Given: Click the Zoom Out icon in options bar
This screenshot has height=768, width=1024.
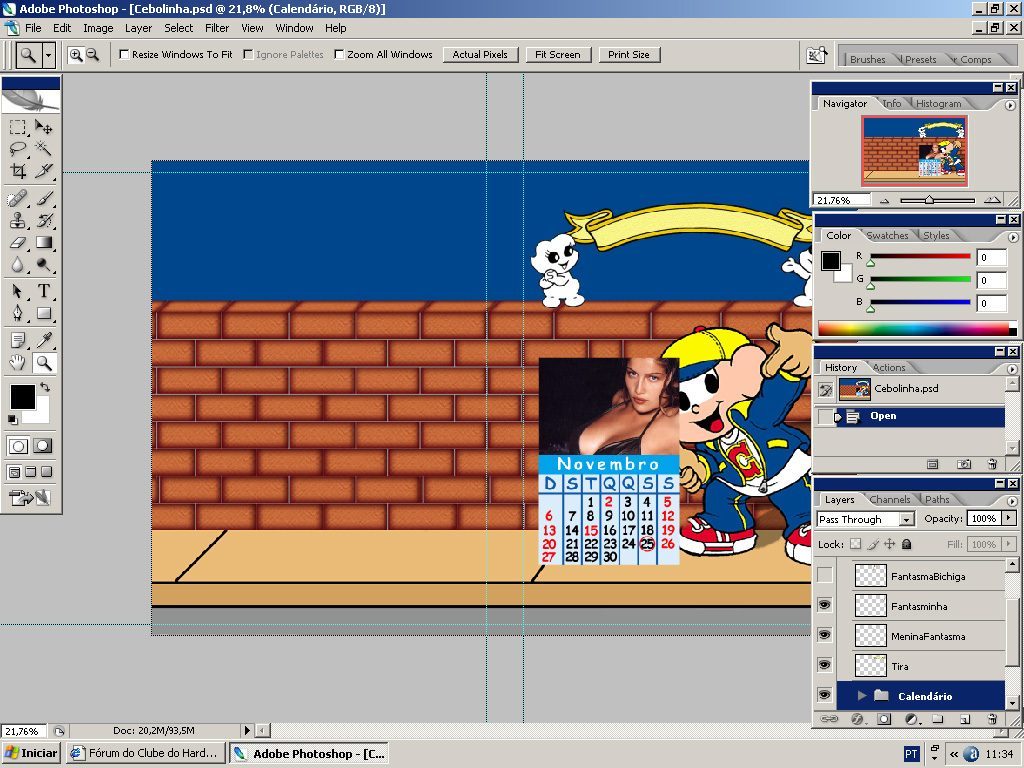Looking at the screenshot, I should pos(93,55).
